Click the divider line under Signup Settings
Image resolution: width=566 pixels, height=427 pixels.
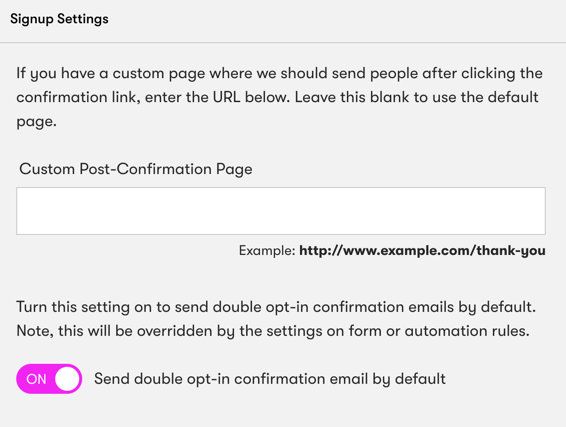283,43
